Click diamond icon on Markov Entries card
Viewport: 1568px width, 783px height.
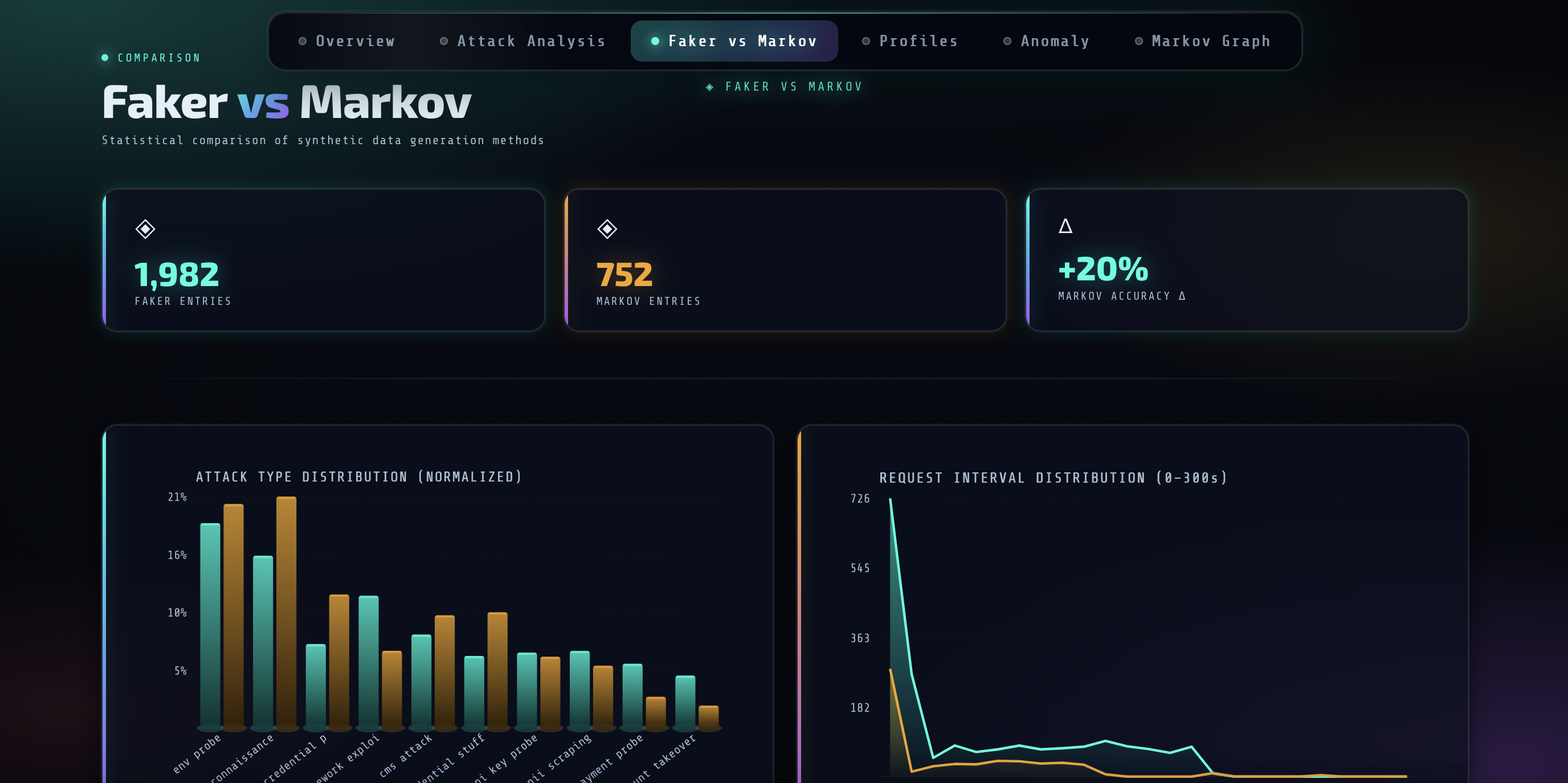tap(607, 229)
